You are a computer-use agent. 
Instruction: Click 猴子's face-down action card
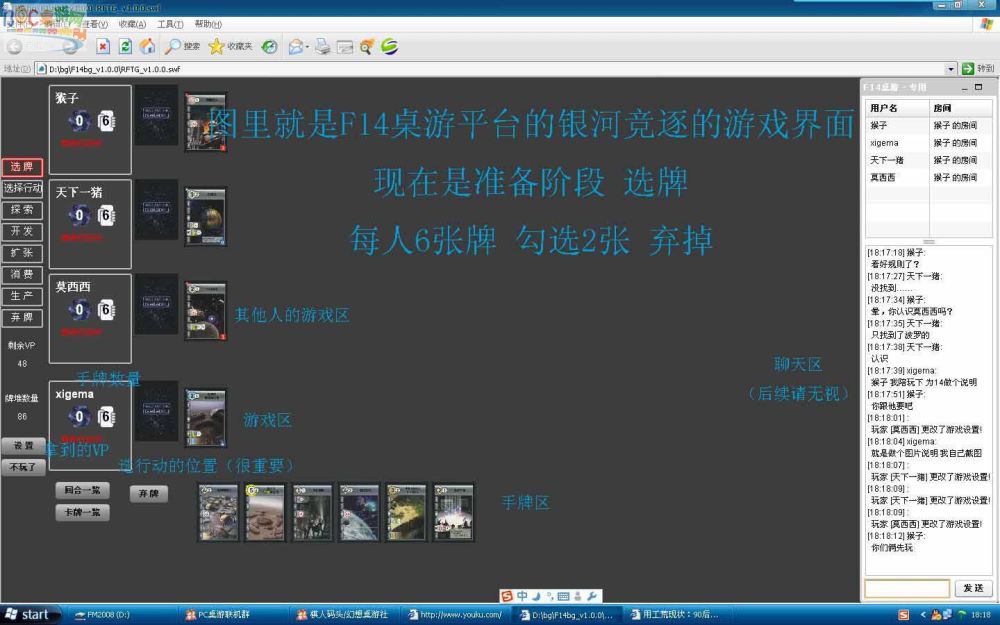click(156, 115)
